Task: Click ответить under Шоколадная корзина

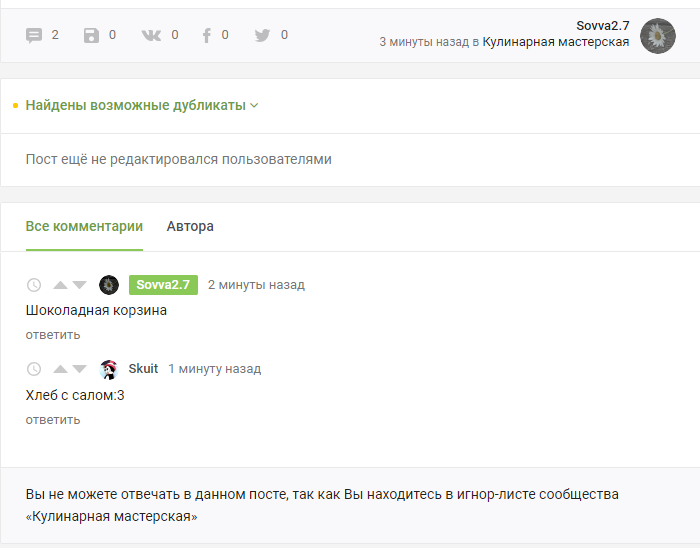Action: point(53,335)
